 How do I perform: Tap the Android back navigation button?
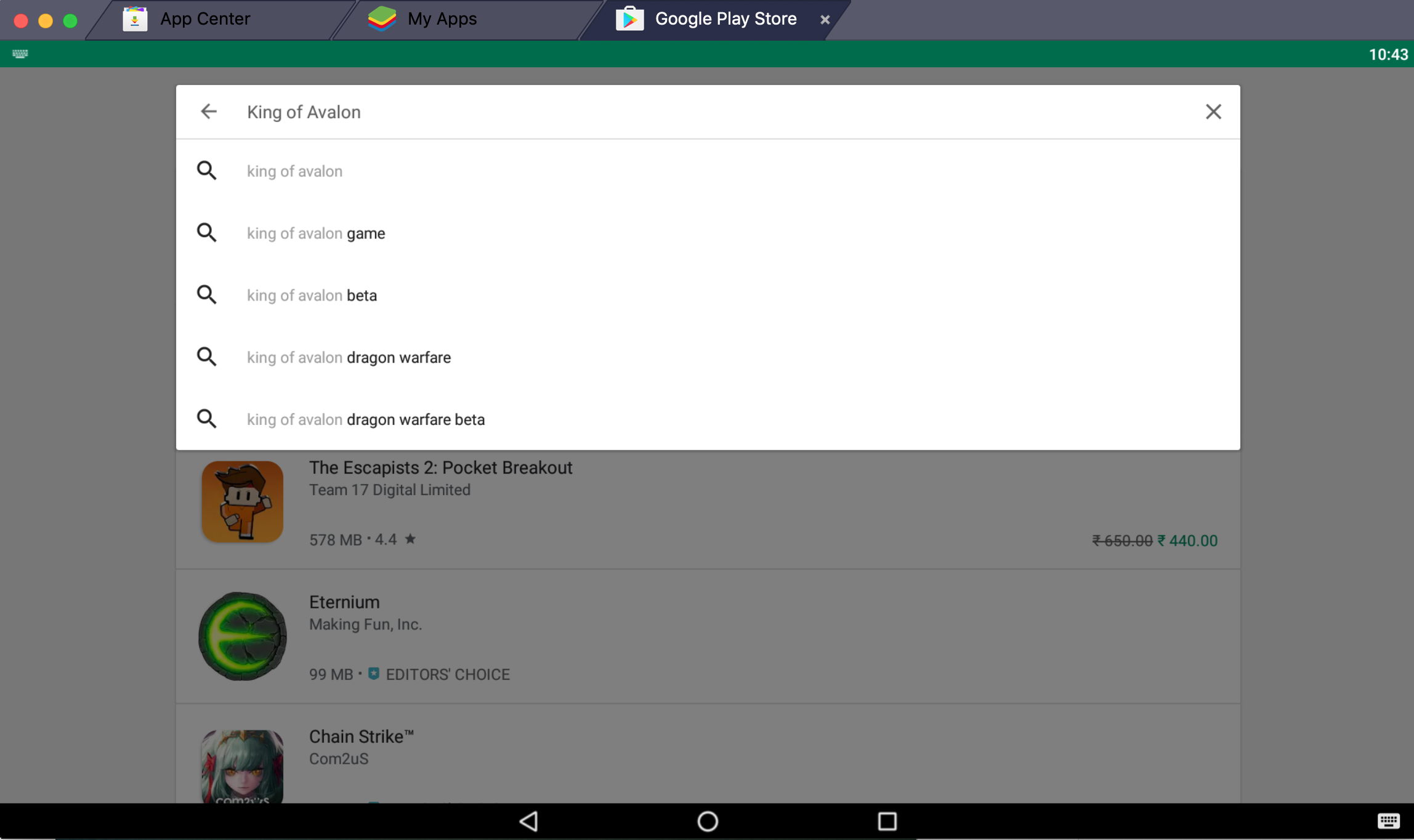click(529, 821)
